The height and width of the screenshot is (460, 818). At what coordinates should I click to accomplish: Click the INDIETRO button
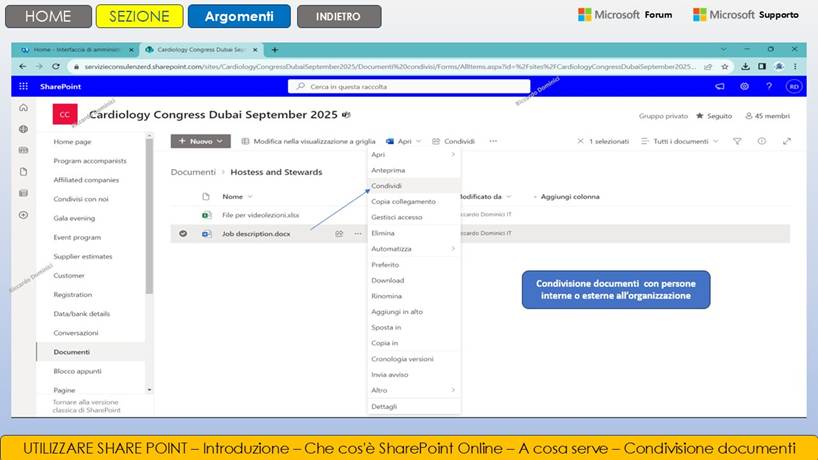[x=339, y=16]
